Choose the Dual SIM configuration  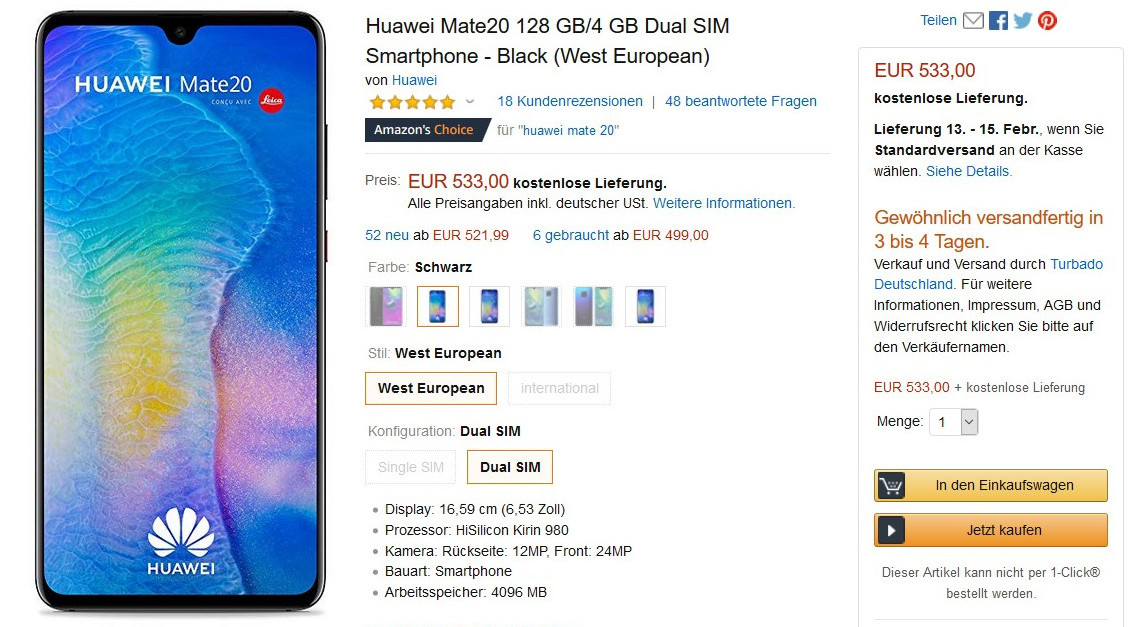click(x=510, y=468)
